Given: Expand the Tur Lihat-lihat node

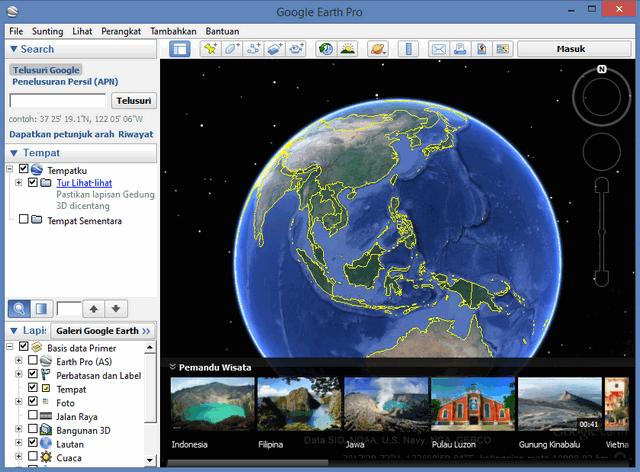Looking at the screenshot, I should pos(19,183).
